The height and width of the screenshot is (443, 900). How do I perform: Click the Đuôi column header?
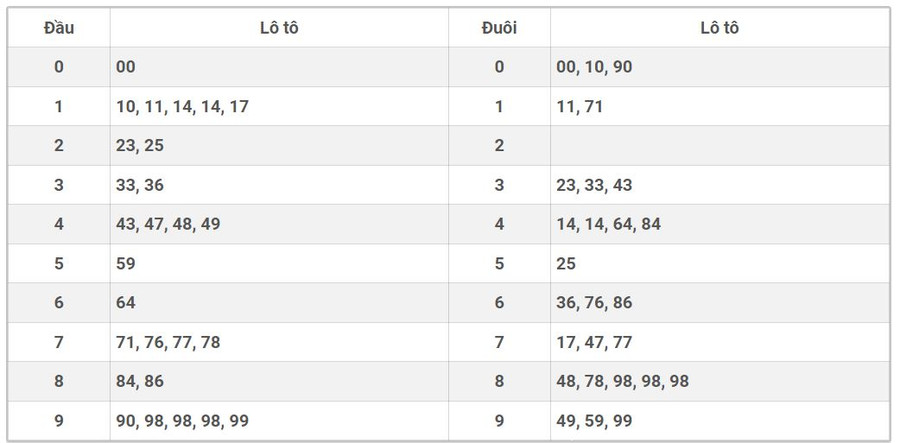499,28
